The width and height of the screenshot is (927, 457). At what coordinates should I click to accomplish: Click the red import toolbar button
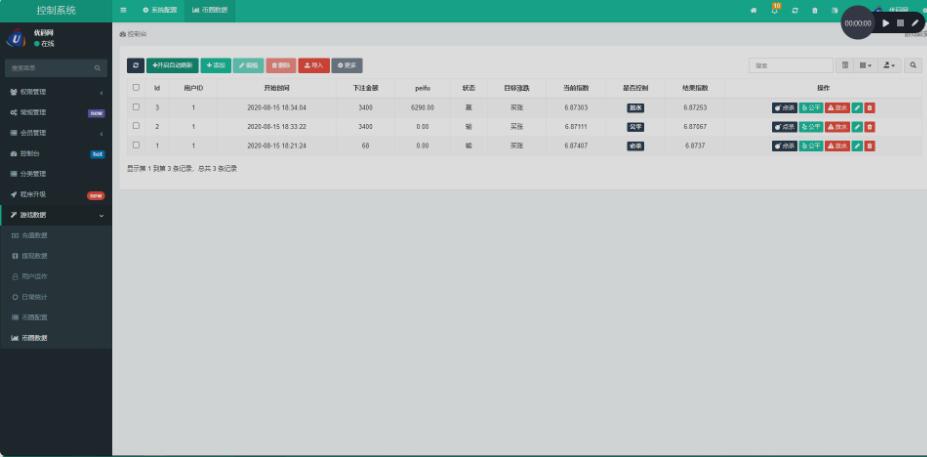(314, 66)
